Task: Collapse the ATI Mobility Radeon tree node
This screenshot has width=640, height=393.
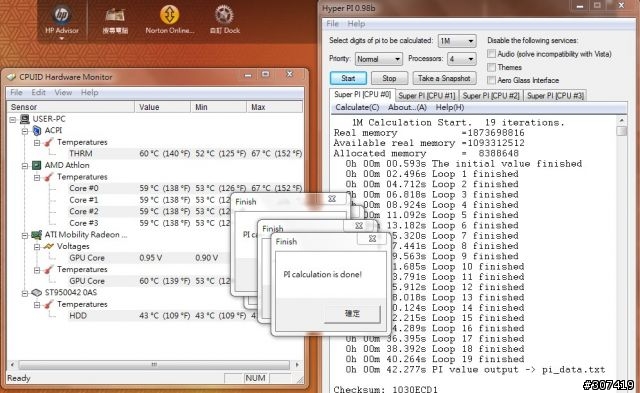Action: (x=25, y=235)
